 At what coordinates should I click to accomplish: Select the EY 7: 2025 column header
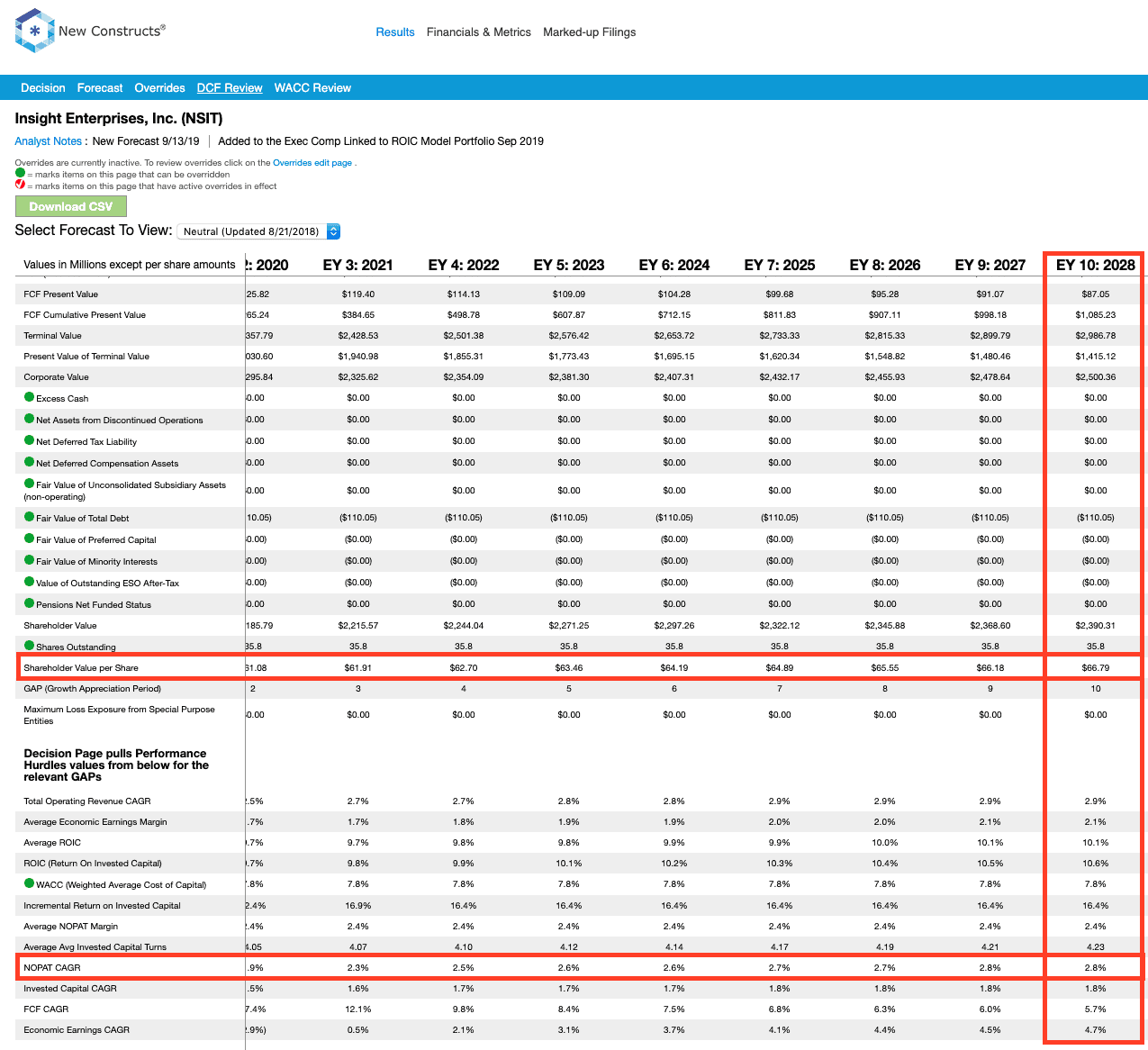[x=780, y=265]
